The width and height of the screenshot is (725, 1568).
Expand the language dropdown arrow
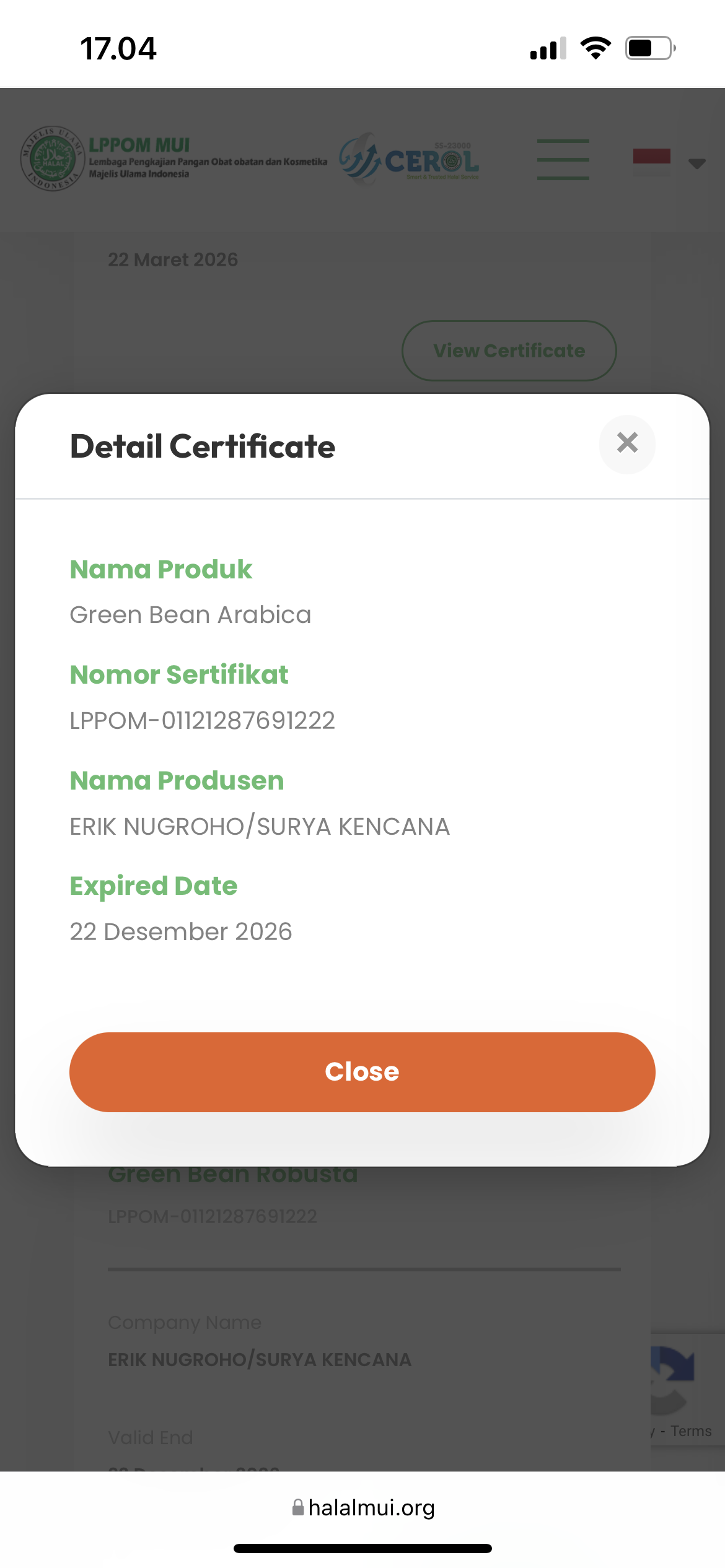(697, 163)
